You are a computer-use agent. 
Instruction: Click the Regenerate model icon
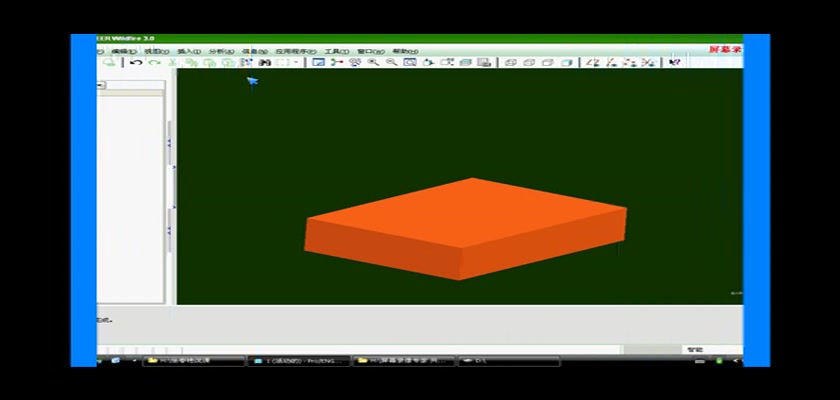coord(246,63)
